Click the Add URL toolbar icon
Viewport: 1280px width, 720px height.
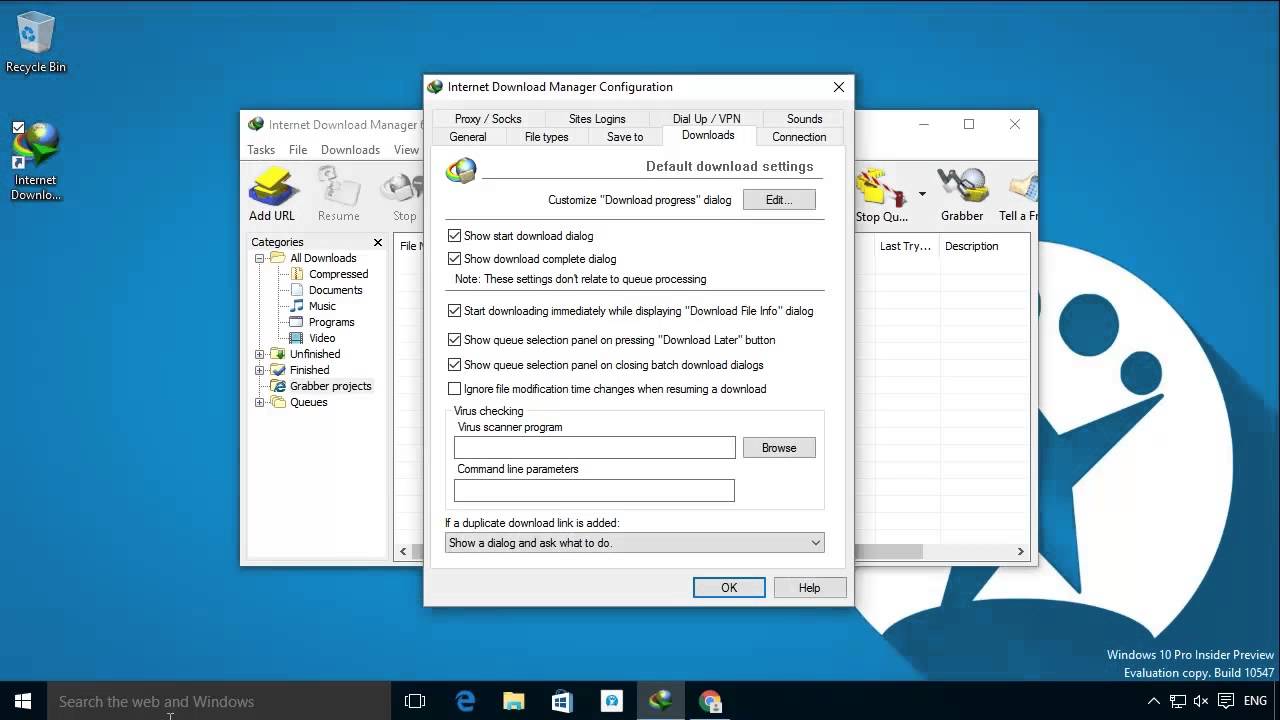coord(273,194)
